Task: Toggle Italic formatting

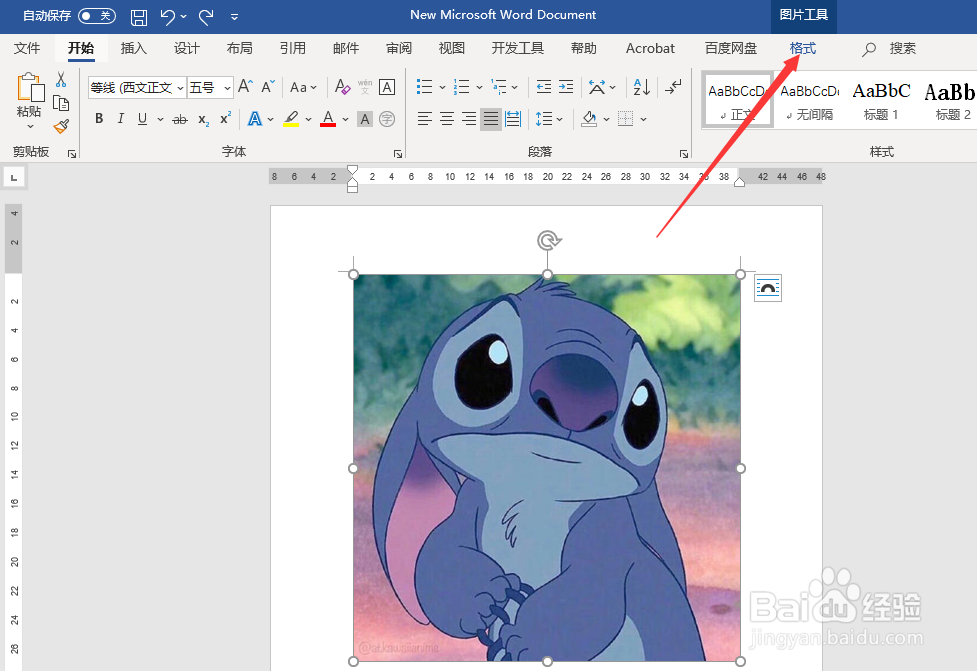Action: point(121,118)
